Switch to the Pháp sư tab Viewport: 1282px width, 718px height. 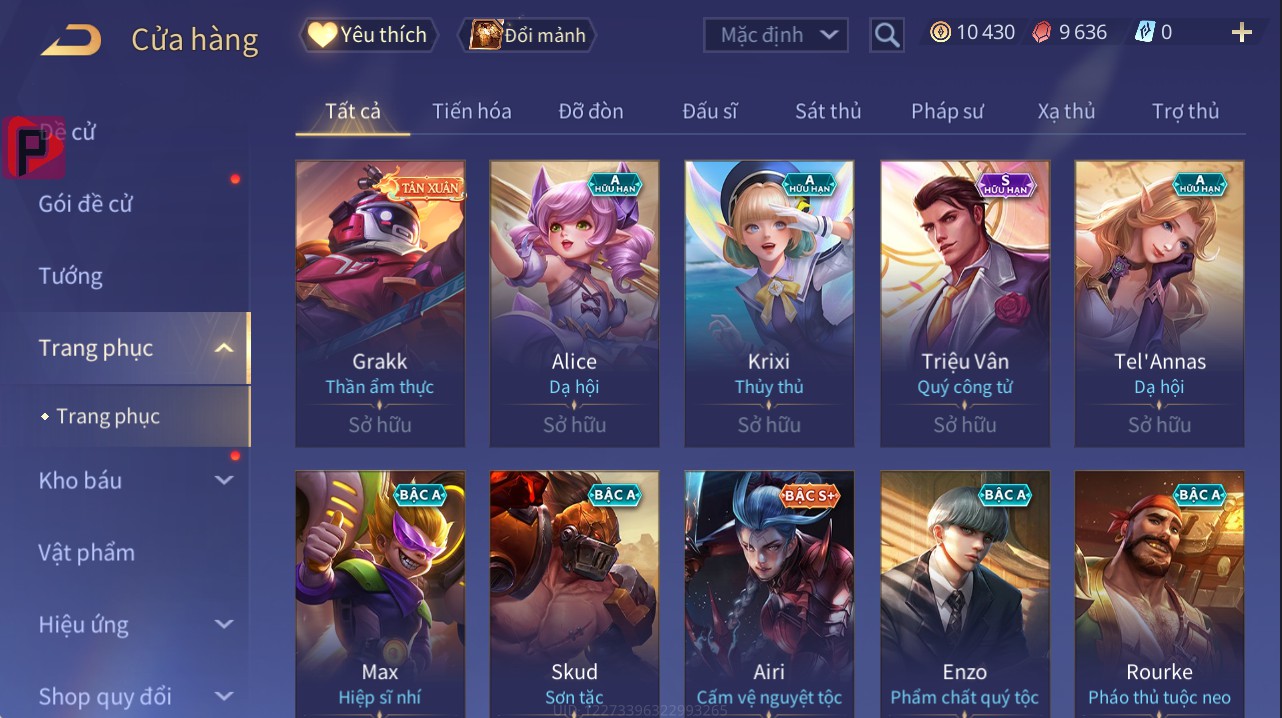pyautogui.click(x=947, y=111)
